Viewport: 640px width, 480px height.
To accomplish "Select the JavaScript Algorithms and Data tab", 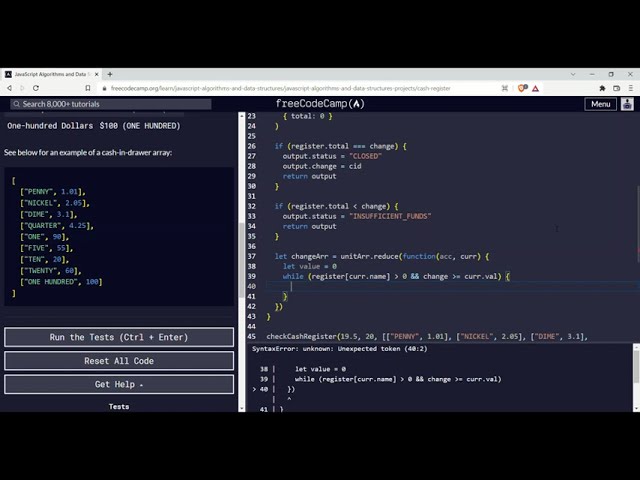I will coord(50,74).
